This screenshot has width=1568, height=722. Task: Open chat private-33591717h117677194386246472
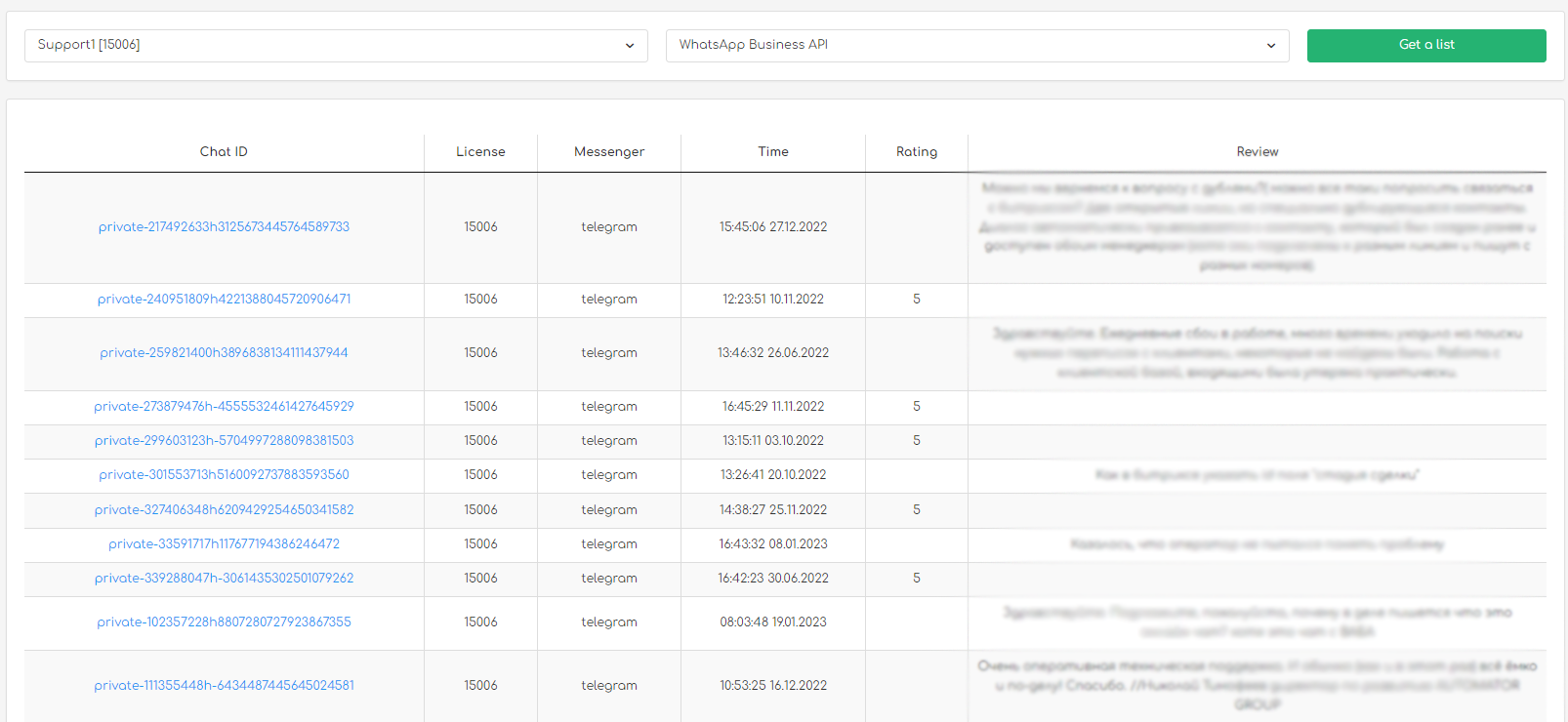coord(224,544)
